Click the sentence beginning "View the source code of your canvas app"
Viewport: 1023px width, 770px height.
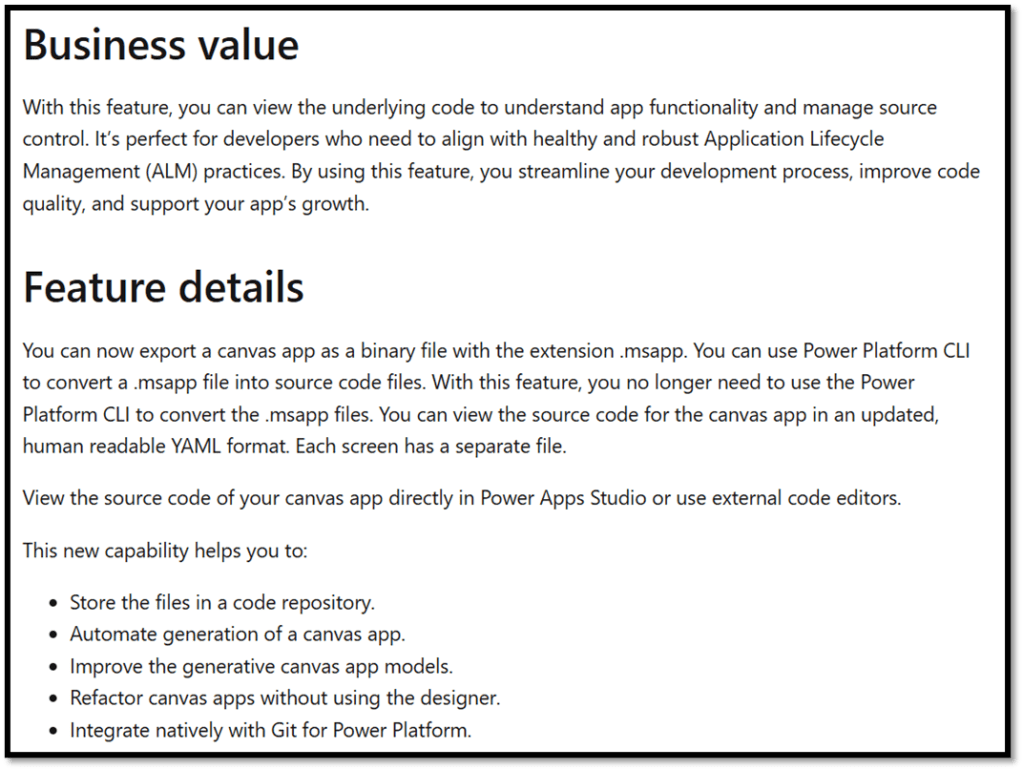tap(461, 497)
